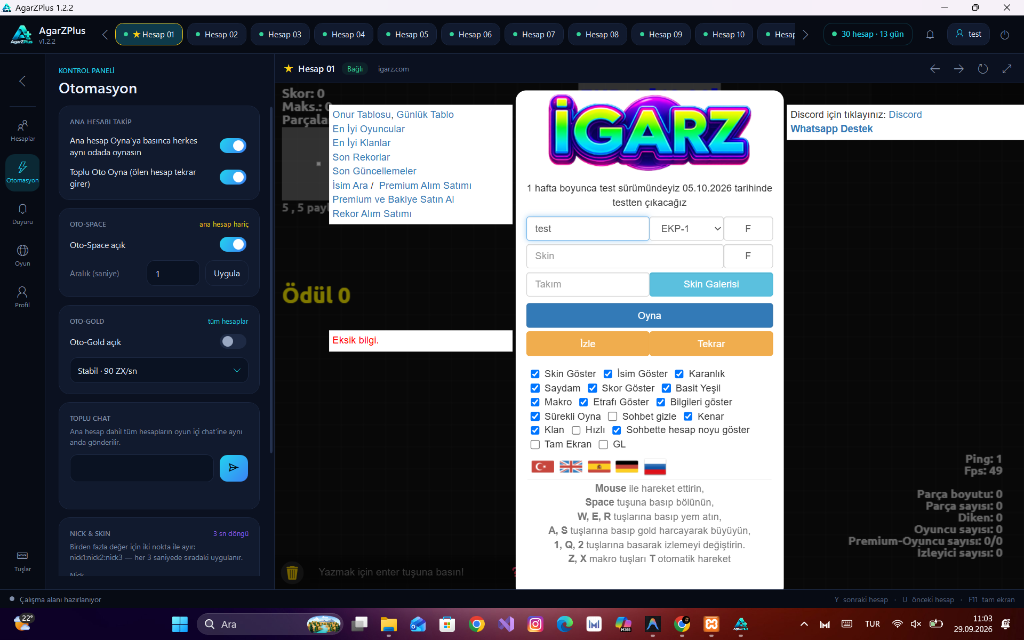The height and width of the screenshot is (640, 1024).
Task: Open Instagram from the taskbar
Action: [535, 624]
